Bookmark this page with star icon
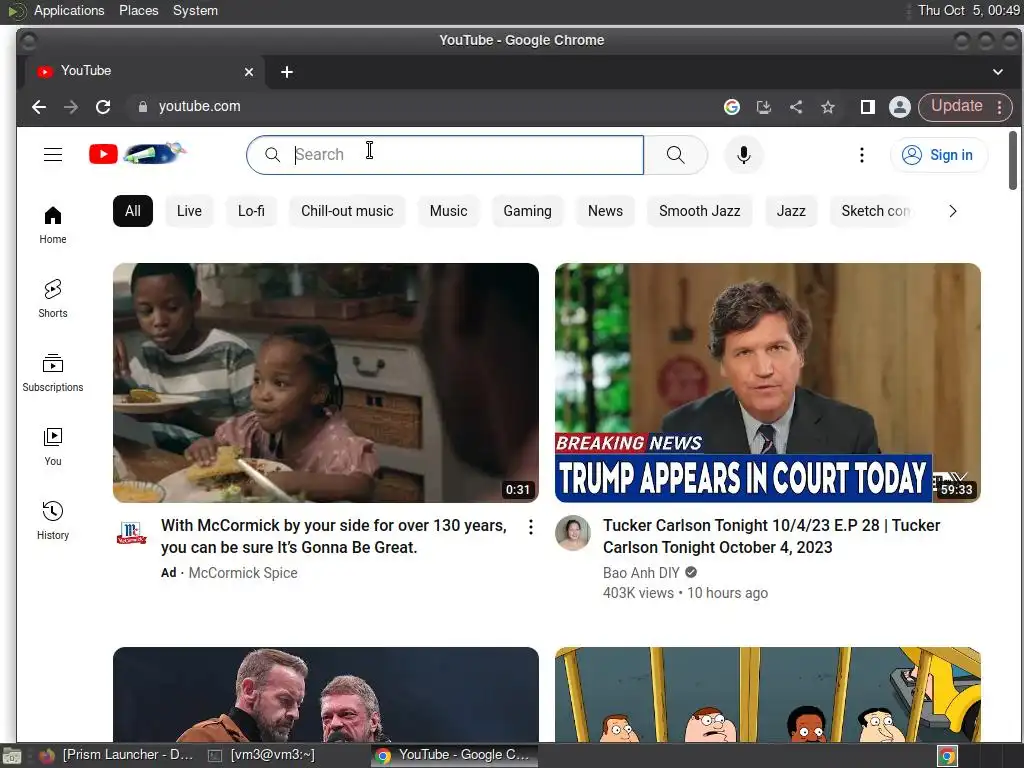The width and height of the screenshot is (1024, 768). click(828, 106)
